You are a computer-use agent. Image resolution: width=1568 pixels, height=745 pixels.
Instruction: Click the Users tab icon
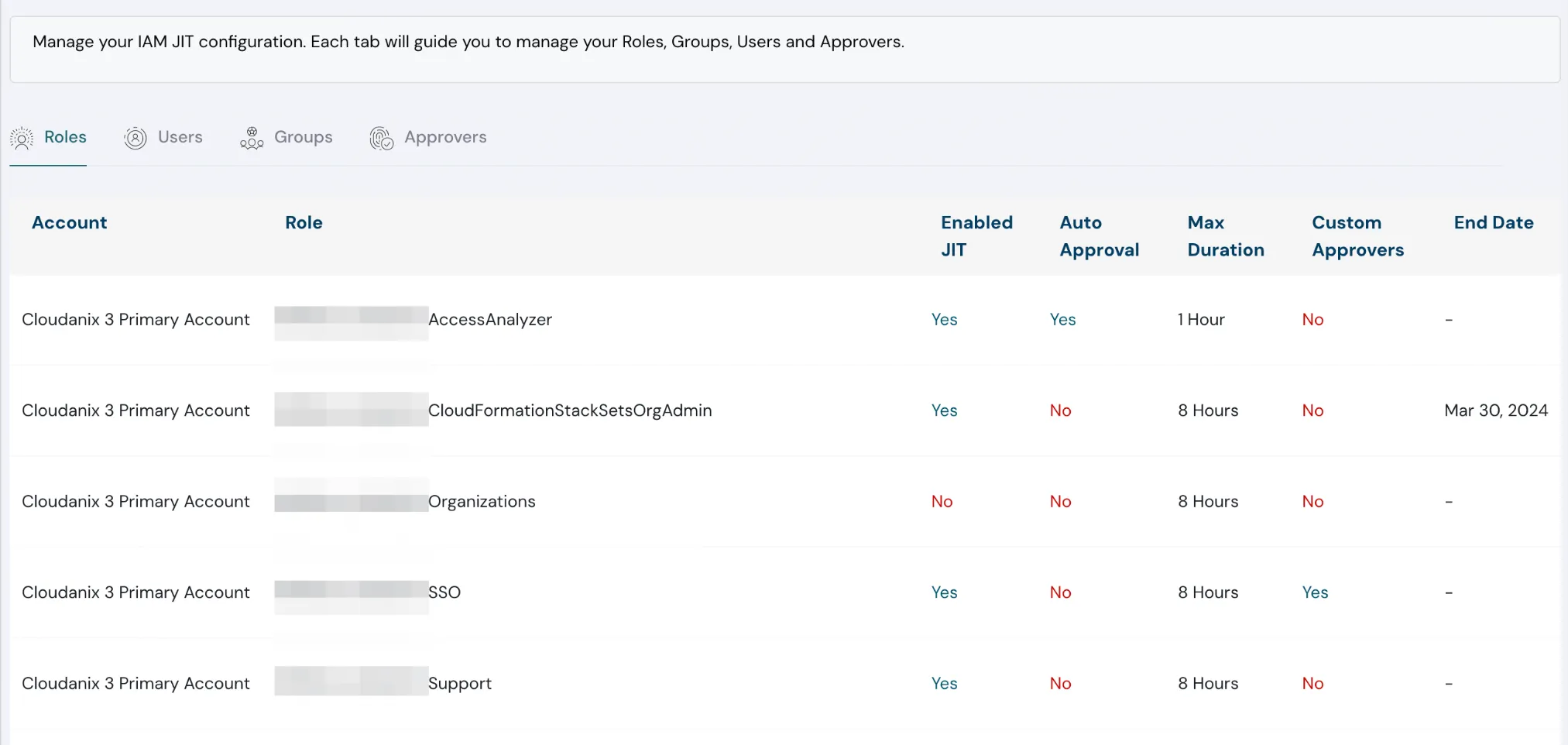click(136, 138)
